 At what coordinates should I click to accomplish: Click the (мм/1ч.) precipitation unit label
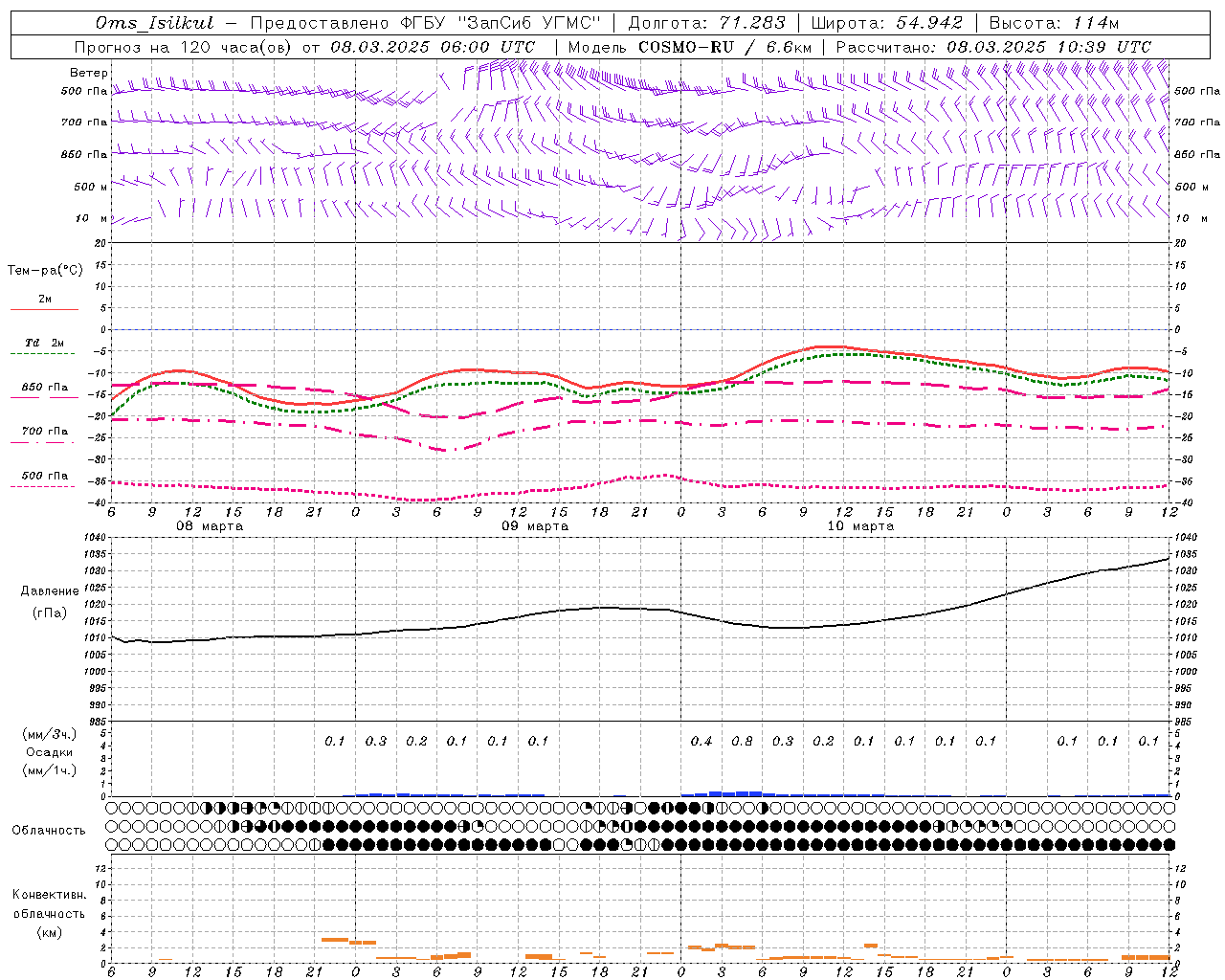pos(50,770)
